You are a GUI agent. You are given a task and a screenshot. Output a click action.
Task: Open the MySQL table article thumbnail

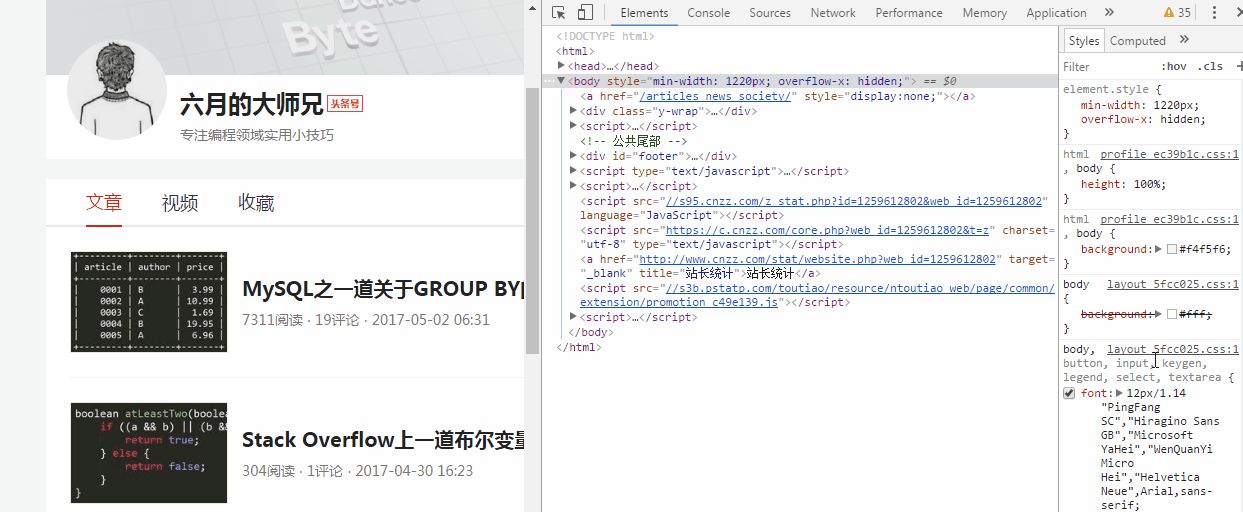click(x=149, y=302)
